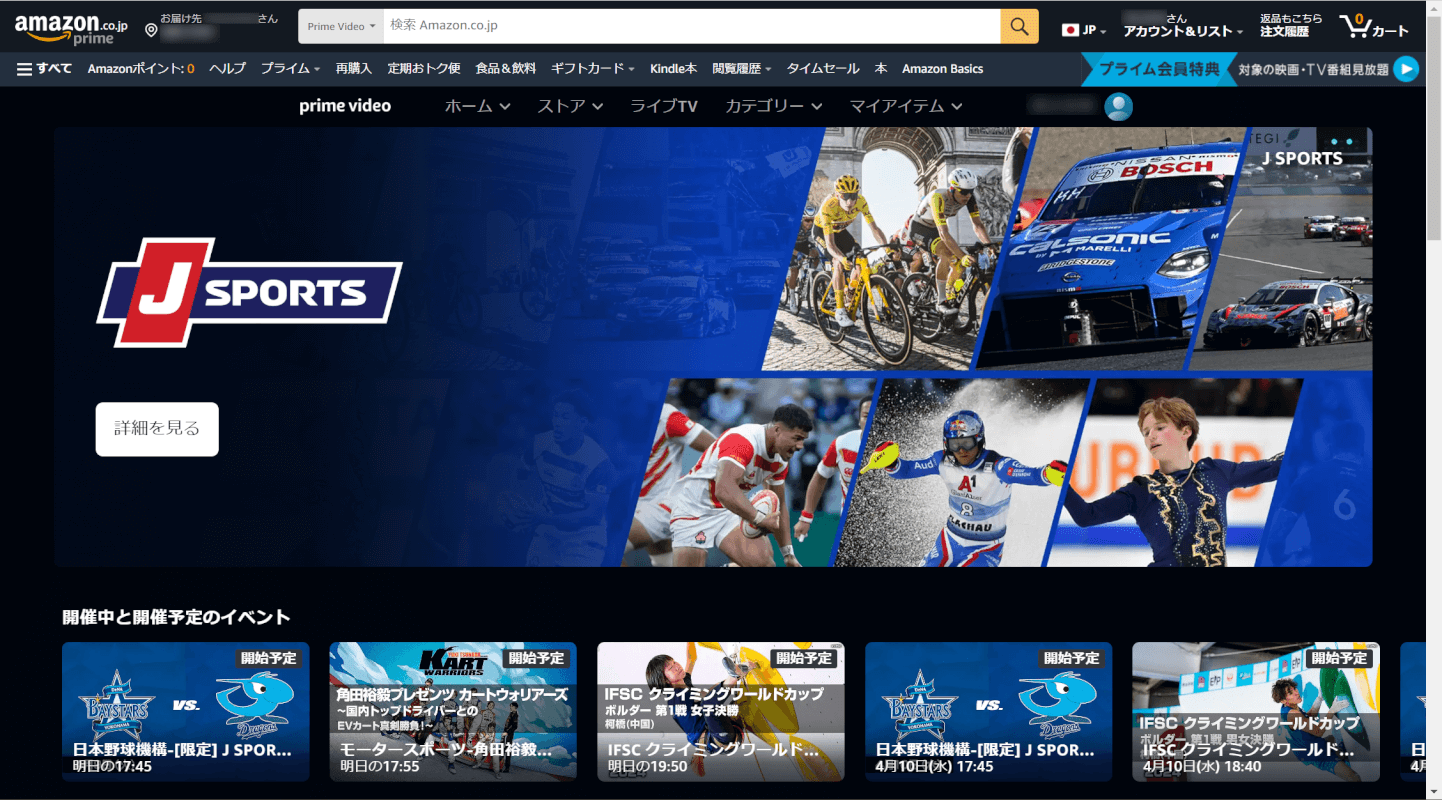Expand the マイアイテム menu
Screen dimensions: 1442x800
(x=906, y=106)
